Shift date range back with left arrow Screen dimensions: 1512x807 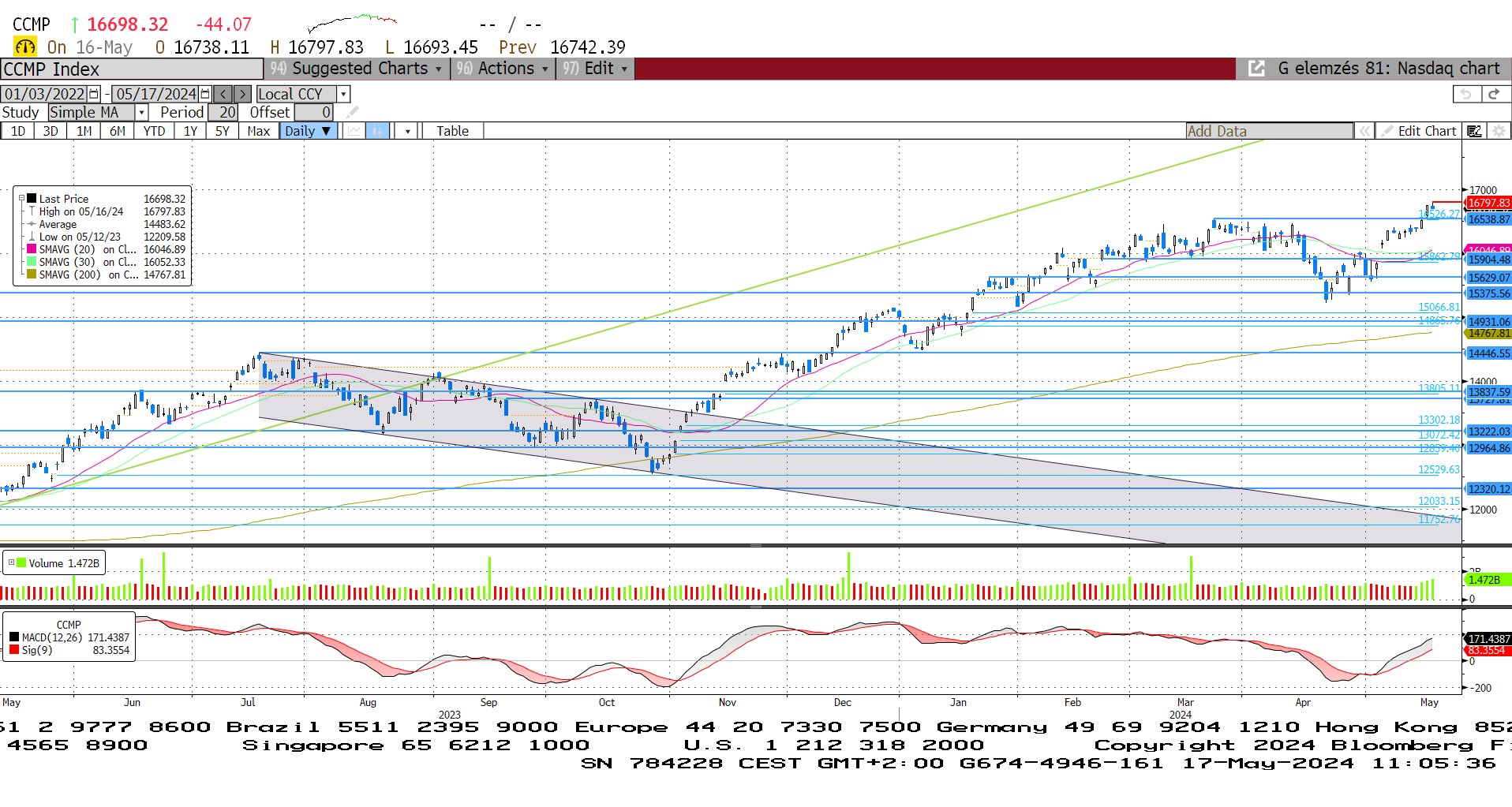[223, 94]
